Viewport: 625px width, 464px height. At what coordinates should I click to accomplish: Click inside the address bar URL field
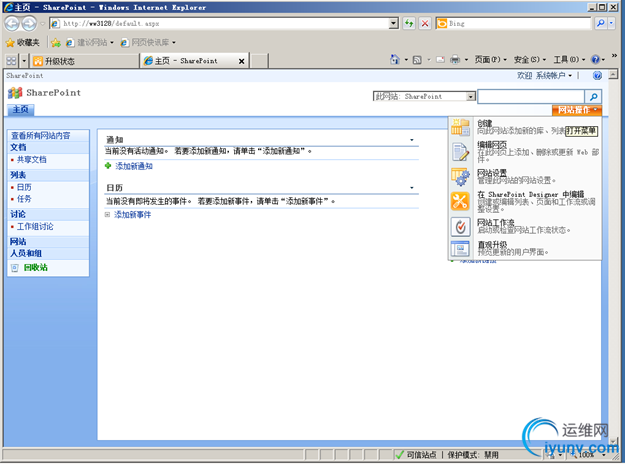click(x=223, y=24)
